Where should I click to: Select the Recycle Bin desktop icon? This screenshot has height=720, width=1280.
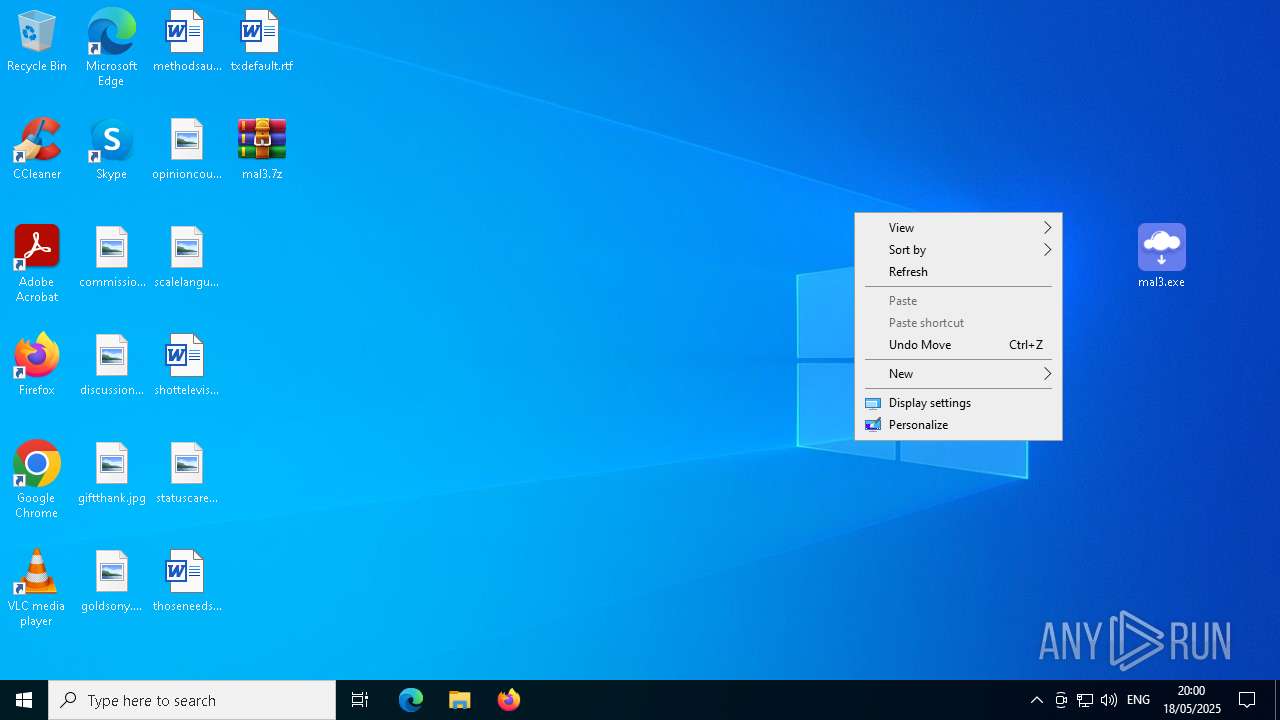click(37, 42)
